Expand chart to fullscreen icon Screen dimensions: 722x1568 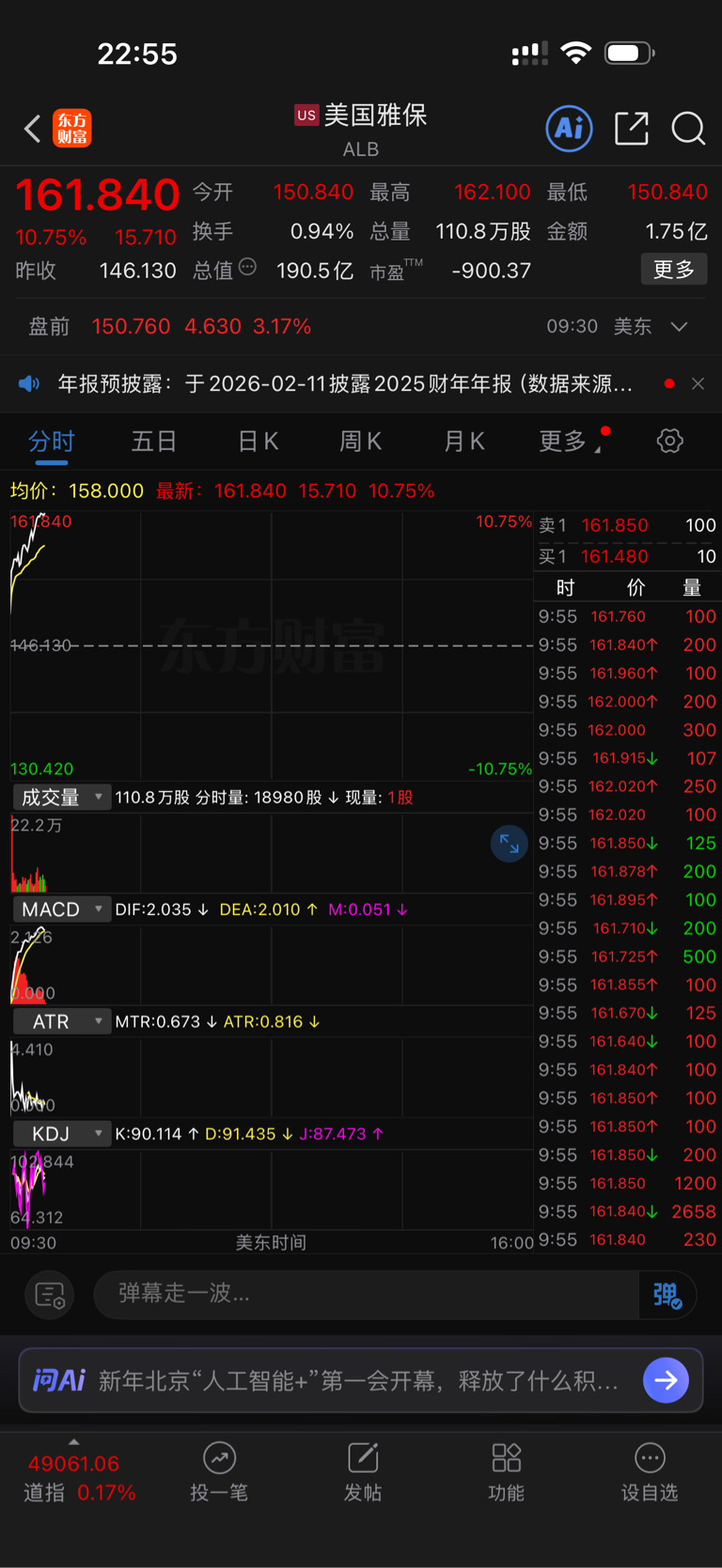[x=510, y=844]
